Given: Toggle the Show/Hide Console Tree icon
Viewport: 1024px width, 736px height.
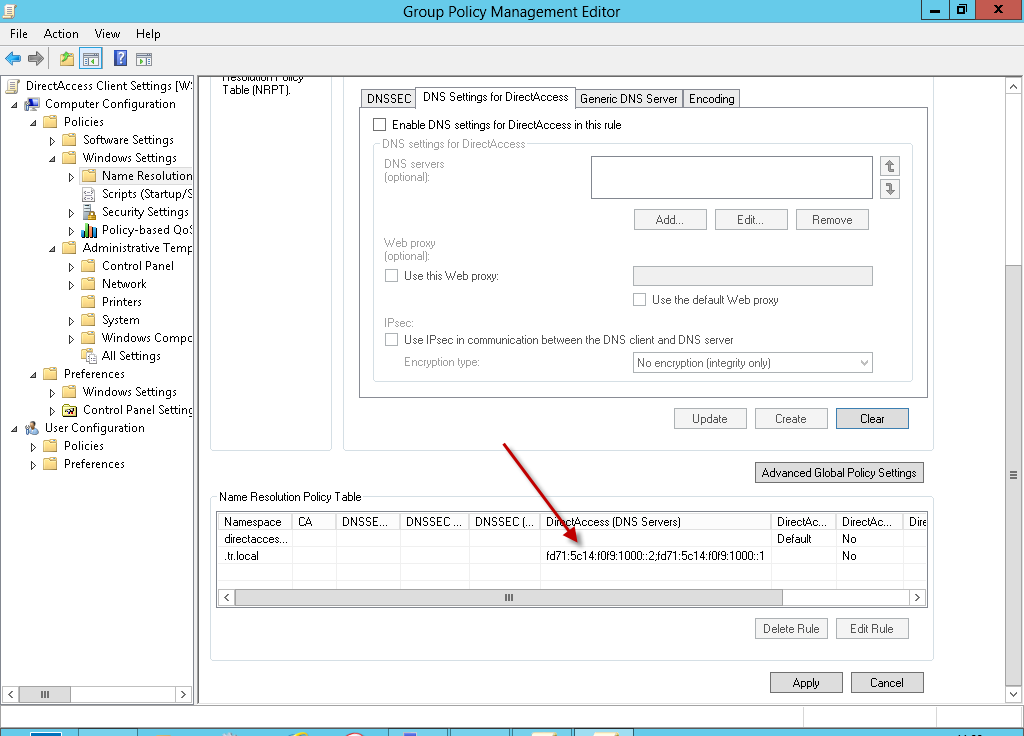Looking at the screenshot, I should [x=90, y=59].
